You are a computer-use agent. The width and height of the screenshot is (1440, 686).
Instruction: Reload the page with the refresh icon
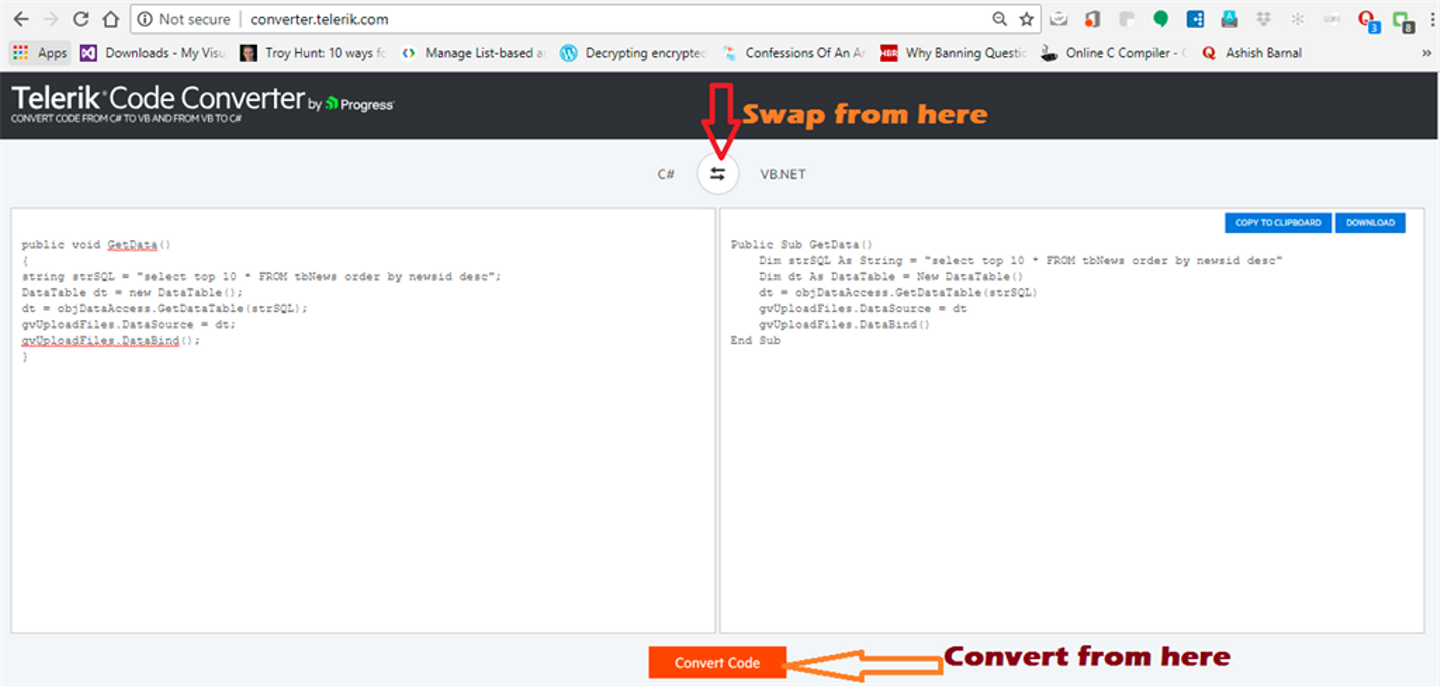pos(81,19)
